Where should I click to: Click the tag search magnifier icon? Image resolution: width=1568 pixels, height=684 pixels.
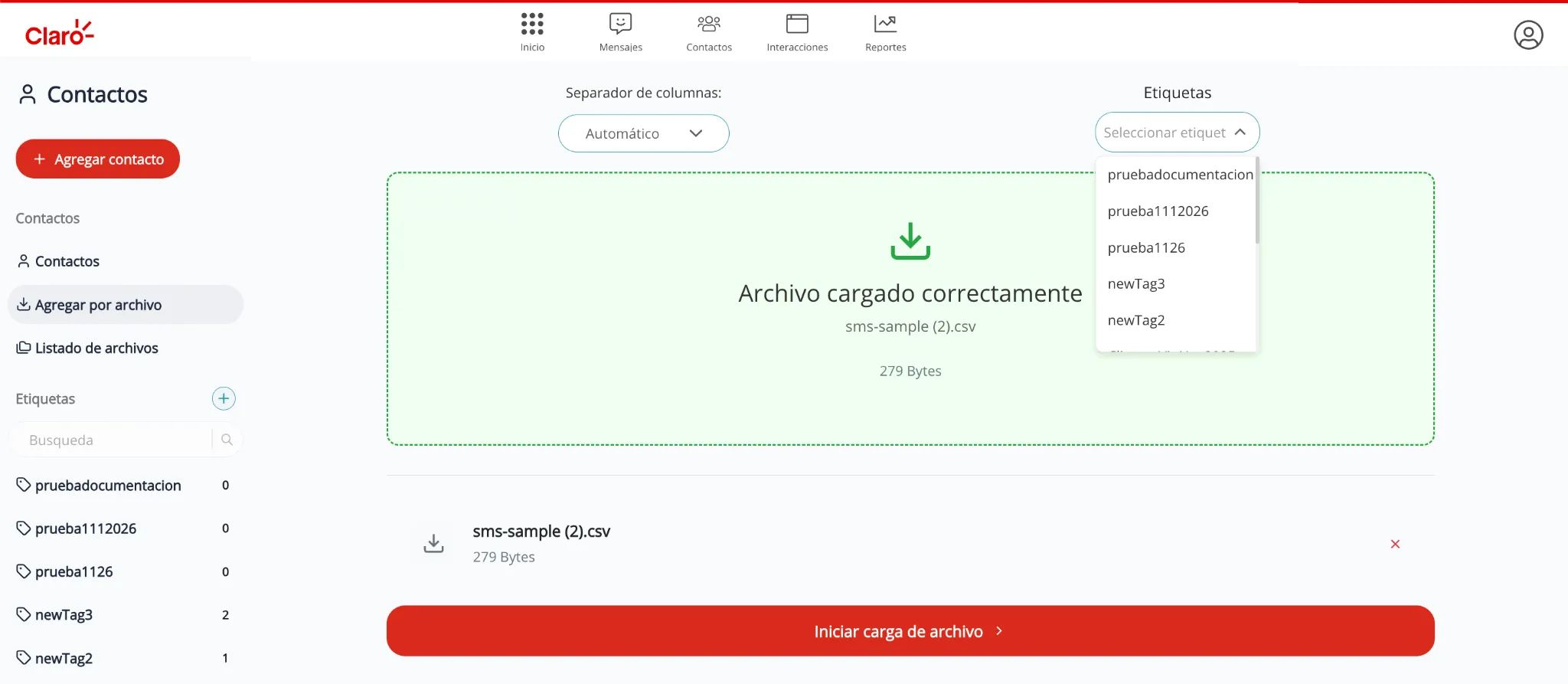pos(227,440)
